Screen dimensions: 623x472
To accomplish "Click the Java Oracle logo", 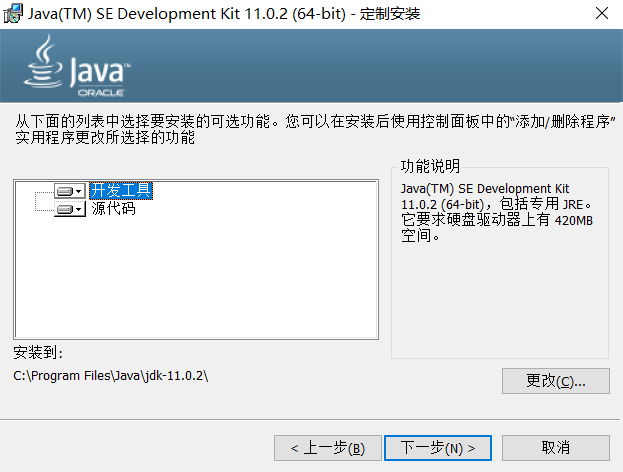I will click(x=77, y=66).
